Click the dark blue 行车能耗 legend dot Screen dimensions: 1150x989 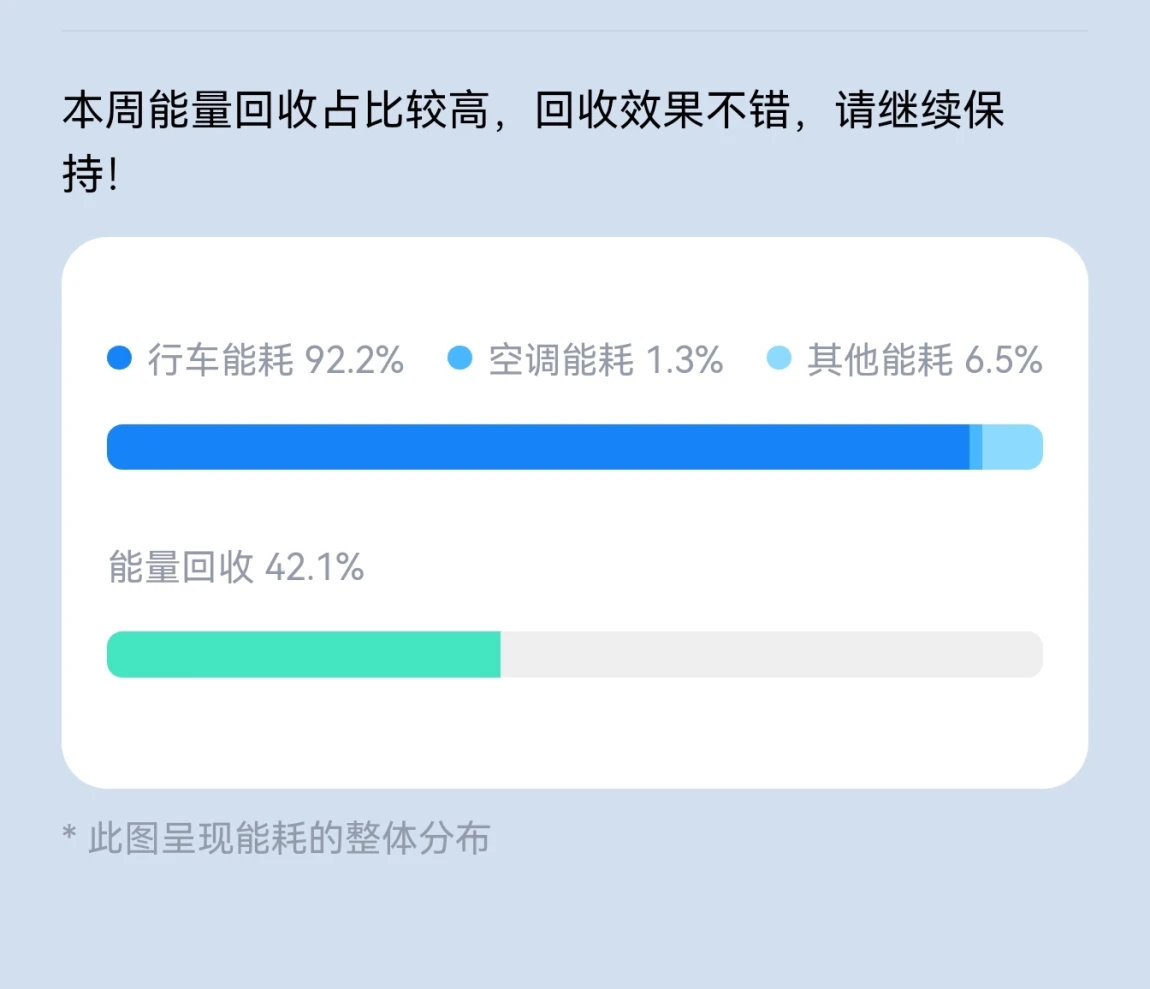[x=119, y=358]
